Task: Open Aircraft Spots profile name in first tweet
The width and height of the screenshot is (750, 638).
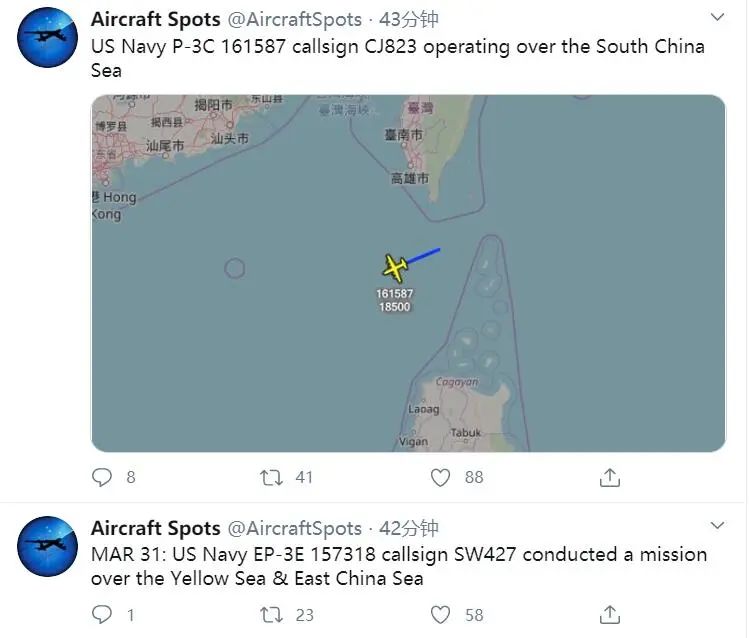Action: click(x=155, y=20)
